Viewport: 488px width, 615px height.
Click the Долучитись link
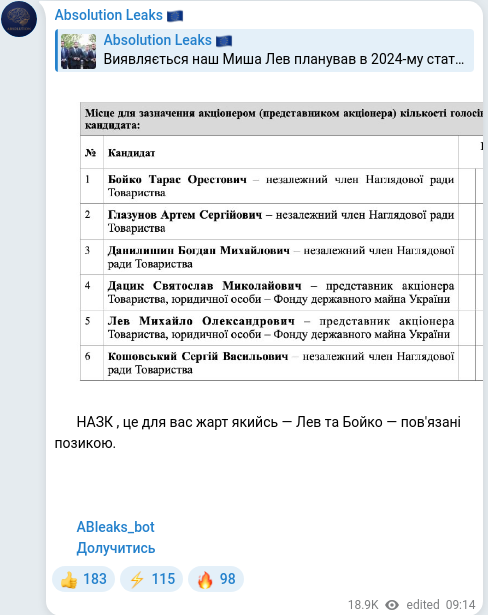coord(116,548)
